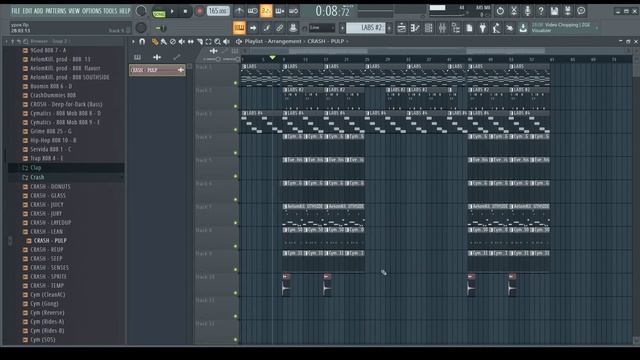Image resolution: width=640 pixels, height=360 pixels.
Task: Open the Playlist view icon
Action: click(x=402, y=28)
